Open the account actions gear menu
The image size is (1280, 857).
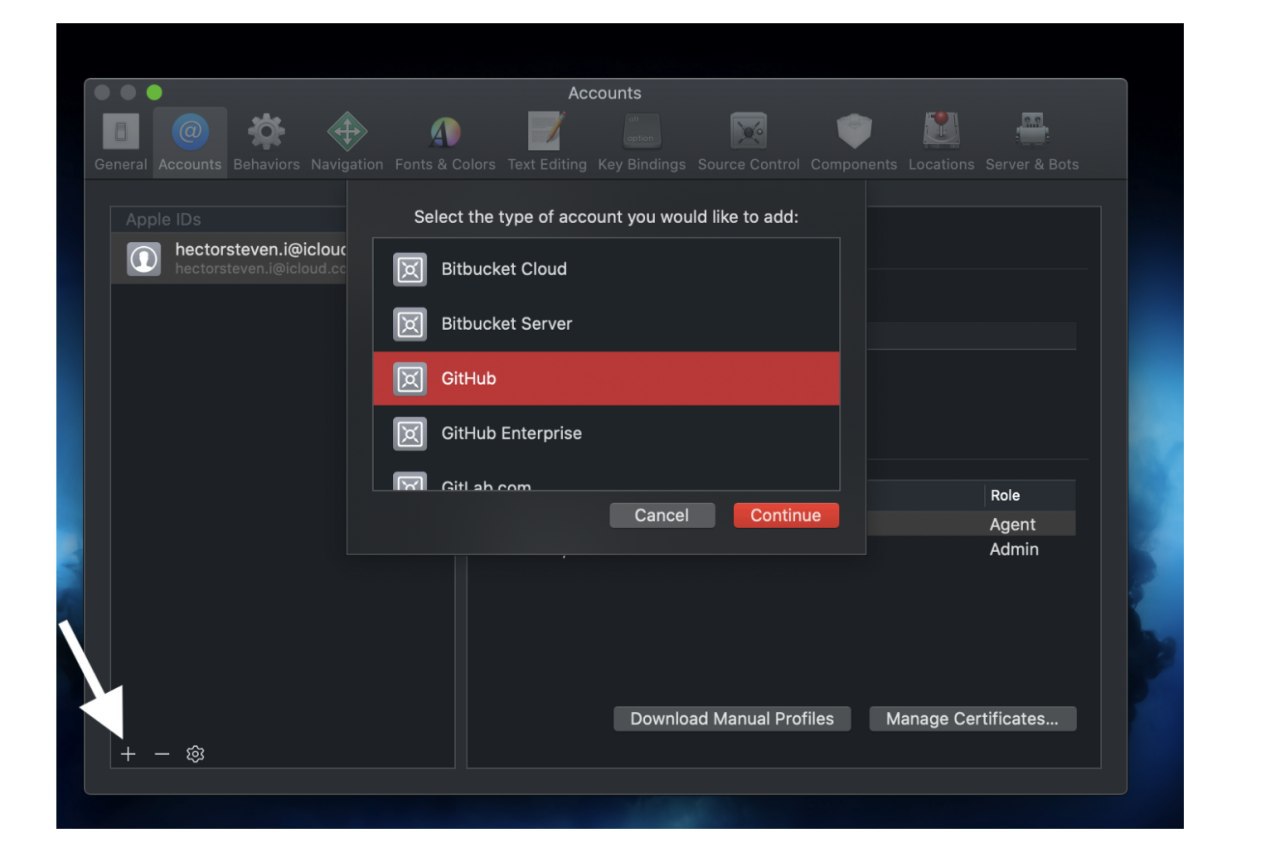coord(196,754)
